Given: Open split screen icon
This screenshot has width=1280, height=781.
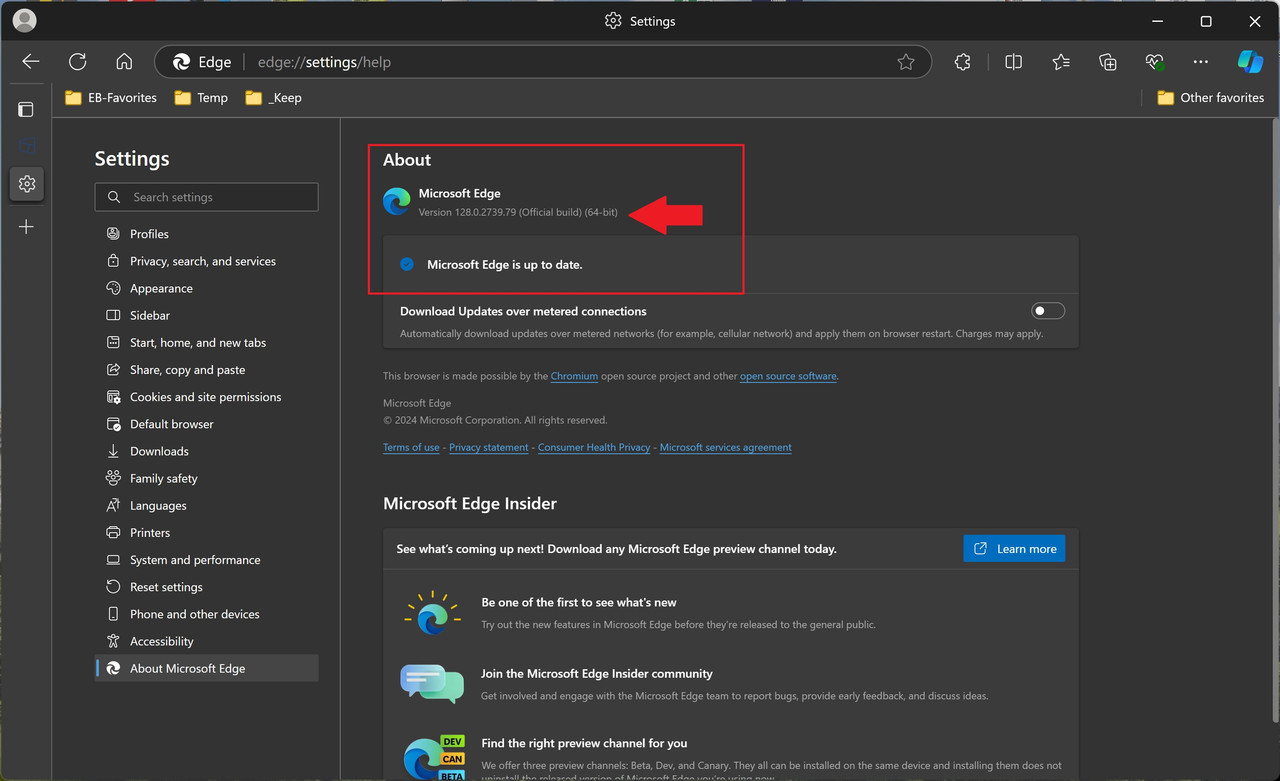Looking at the screenshot, I should click(x=1013, y=62).
